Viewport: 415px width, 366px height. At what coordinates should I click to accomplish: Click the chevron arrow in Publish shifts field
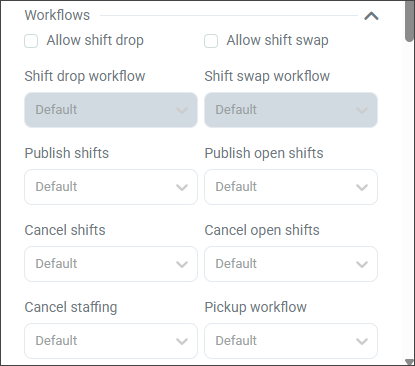[x=182, y=187]
